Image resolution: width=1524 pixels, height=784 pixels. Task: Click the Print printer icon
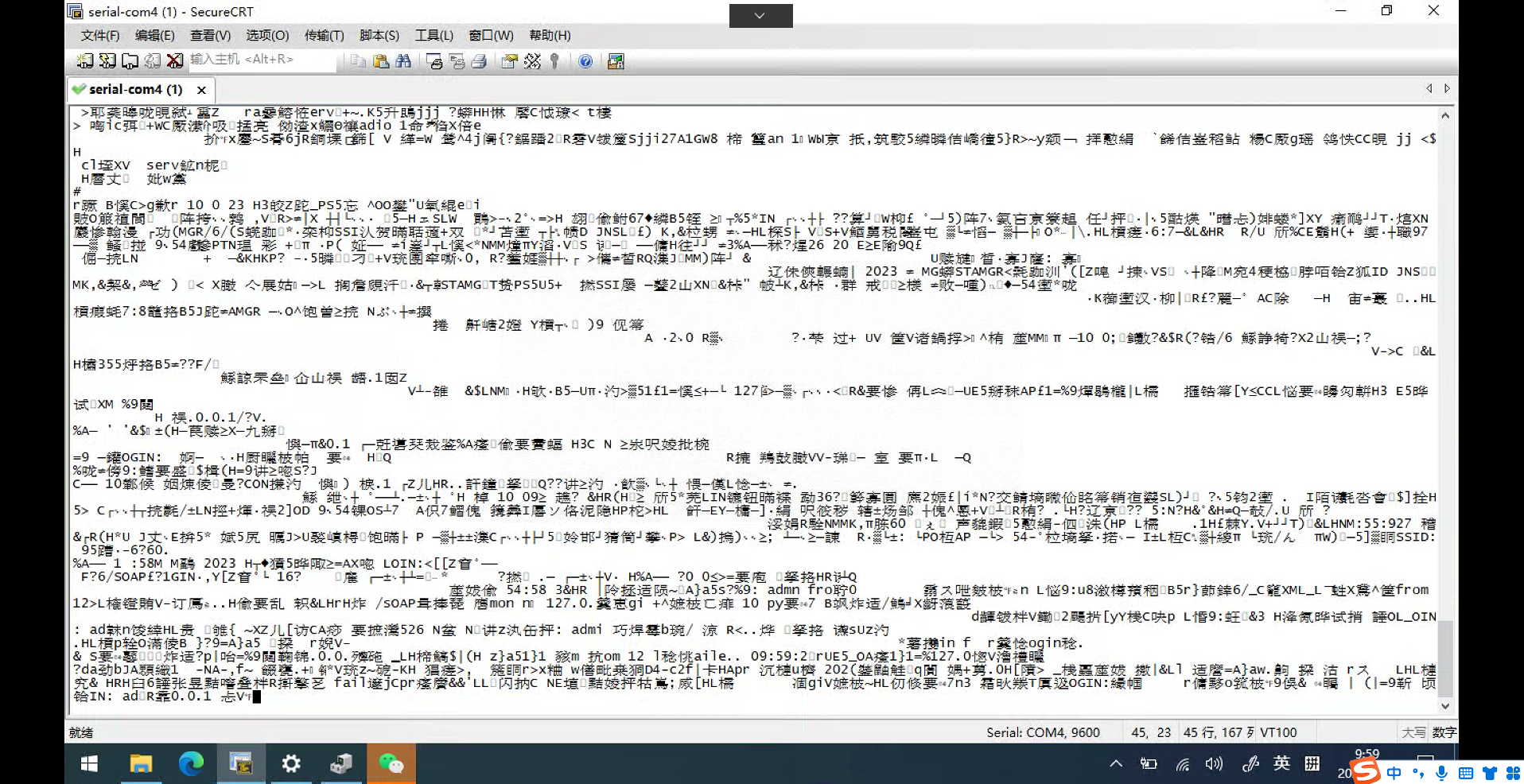pyautogui.click(x=479, y=61)
